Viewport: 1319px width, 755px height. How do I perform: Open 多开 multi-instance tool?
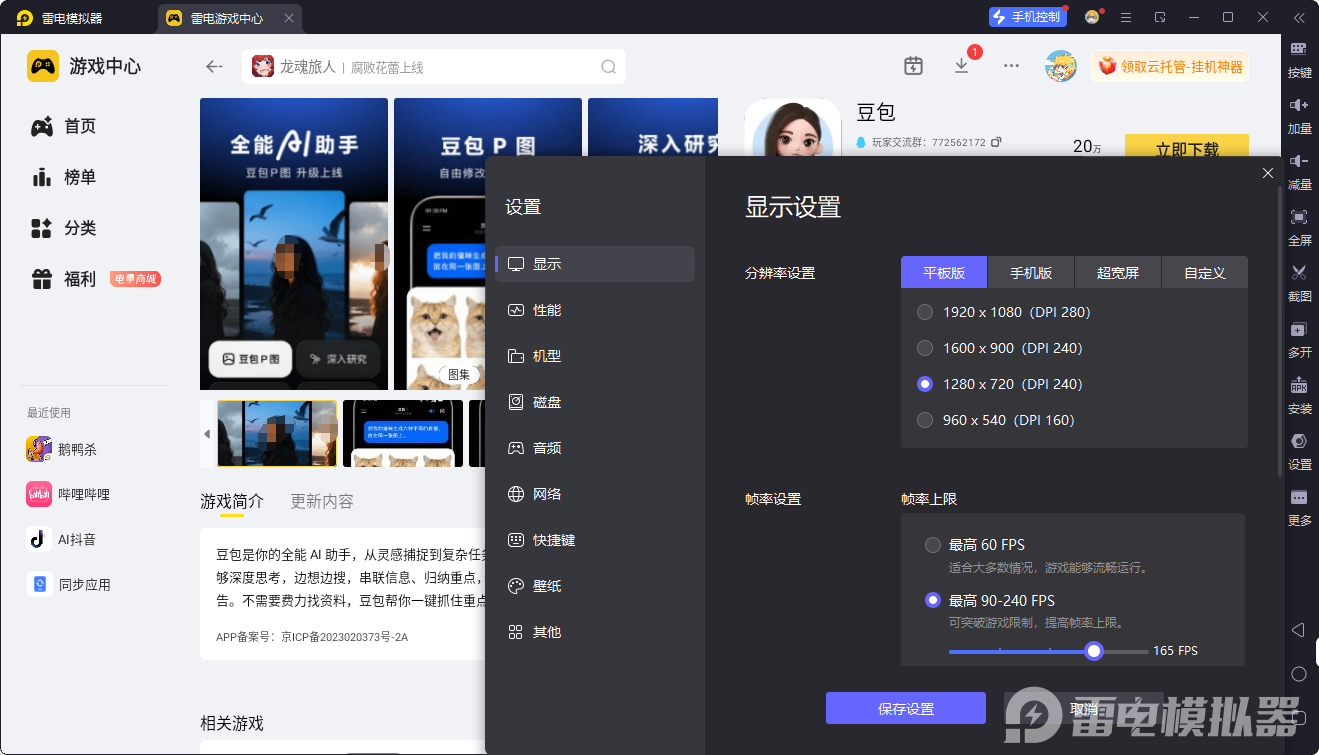pyautogui.click(x=1299, y=330)
